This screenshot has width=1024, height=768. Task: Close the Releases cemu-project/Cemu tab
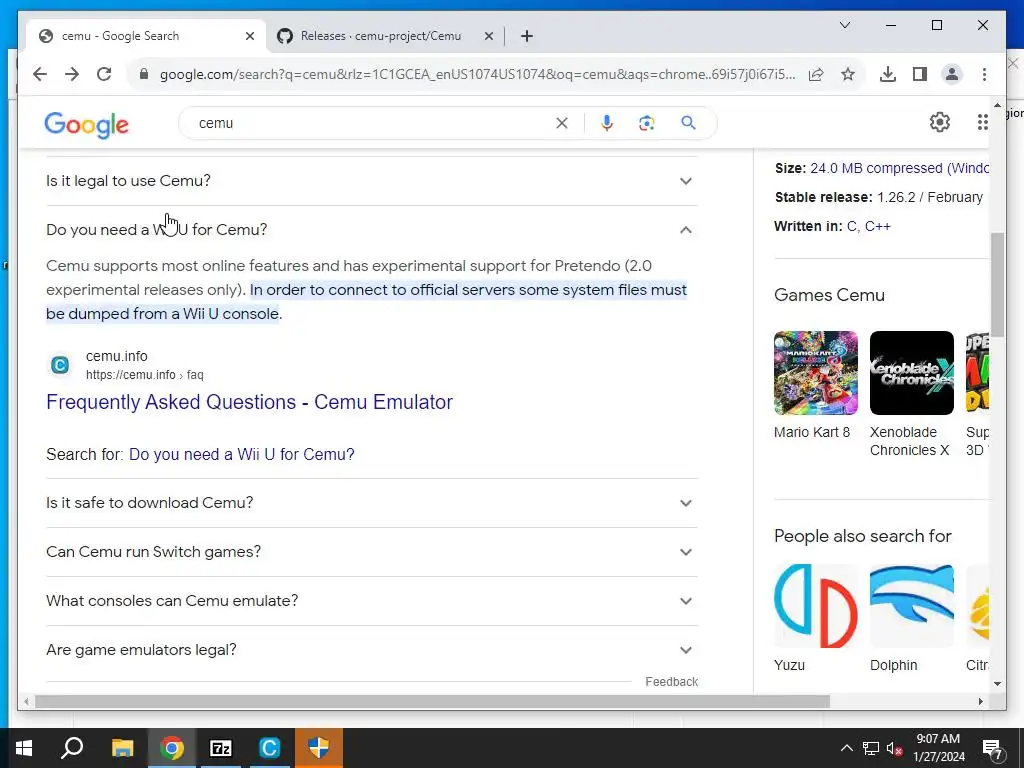coord(488,36)
